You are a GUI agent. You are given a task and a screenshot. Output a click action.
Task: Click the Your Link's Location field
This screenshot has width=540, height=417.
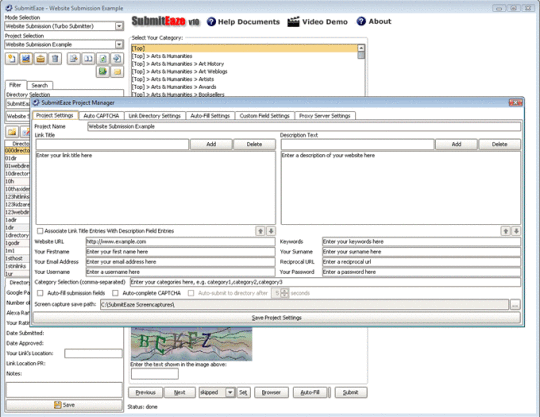93,354
